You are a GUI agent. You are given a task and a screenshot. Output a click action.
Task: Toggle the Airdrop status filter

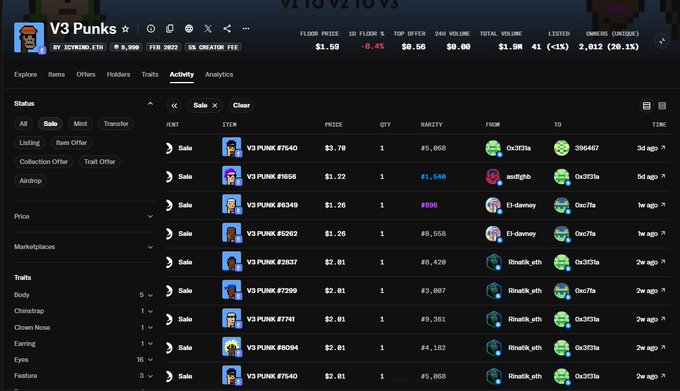(30, 181)
